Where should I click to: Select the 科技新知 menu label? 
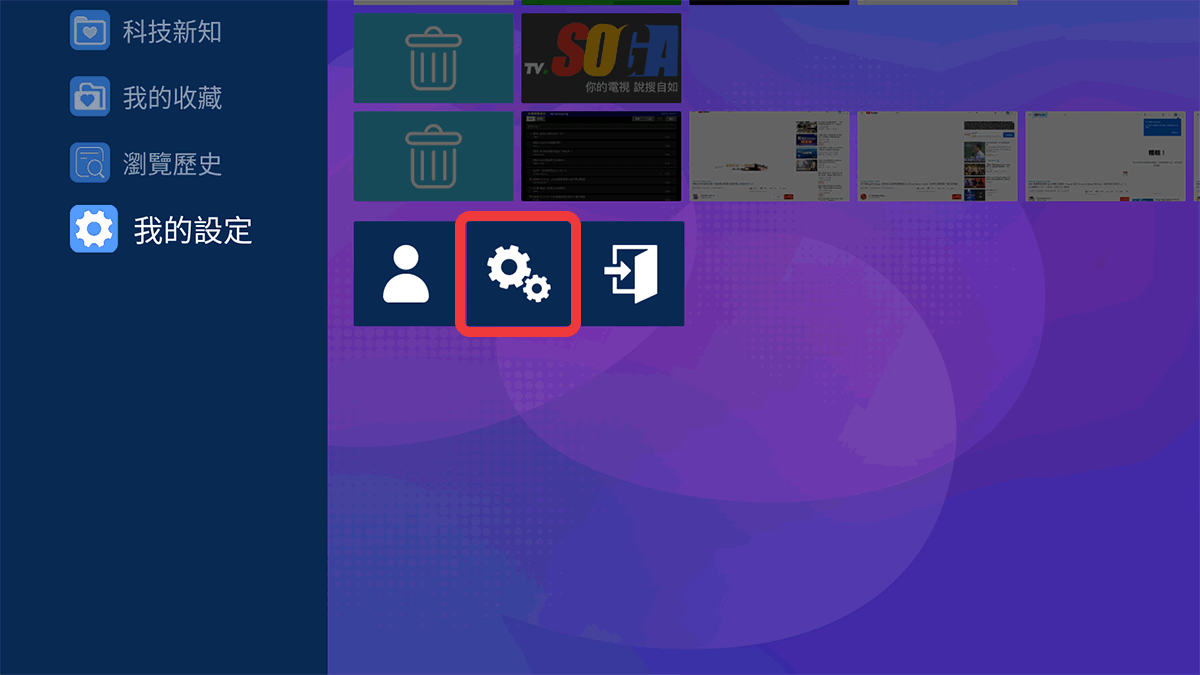[x=172, y=32]
